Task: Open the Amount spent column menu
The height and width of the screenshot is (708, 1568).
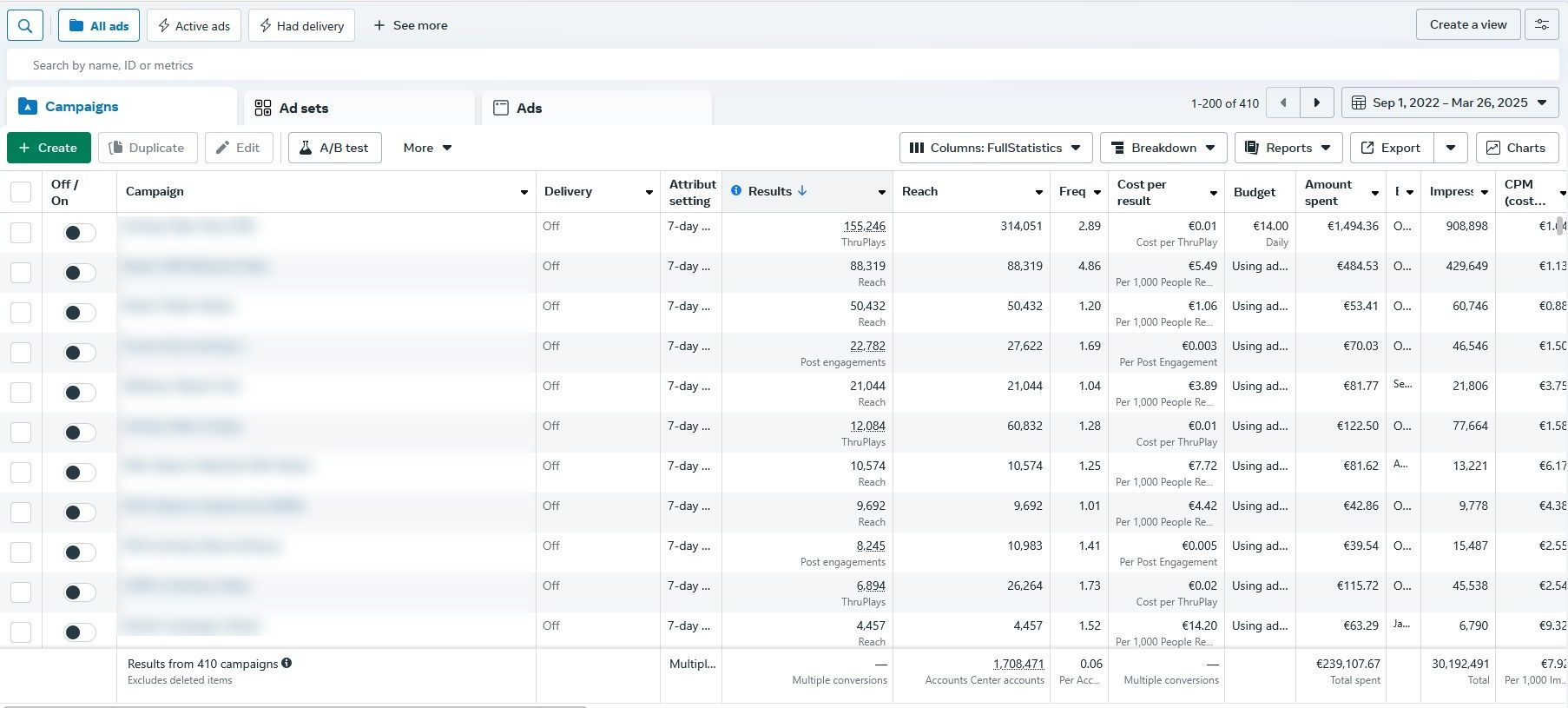Action: click(1375, 192)
